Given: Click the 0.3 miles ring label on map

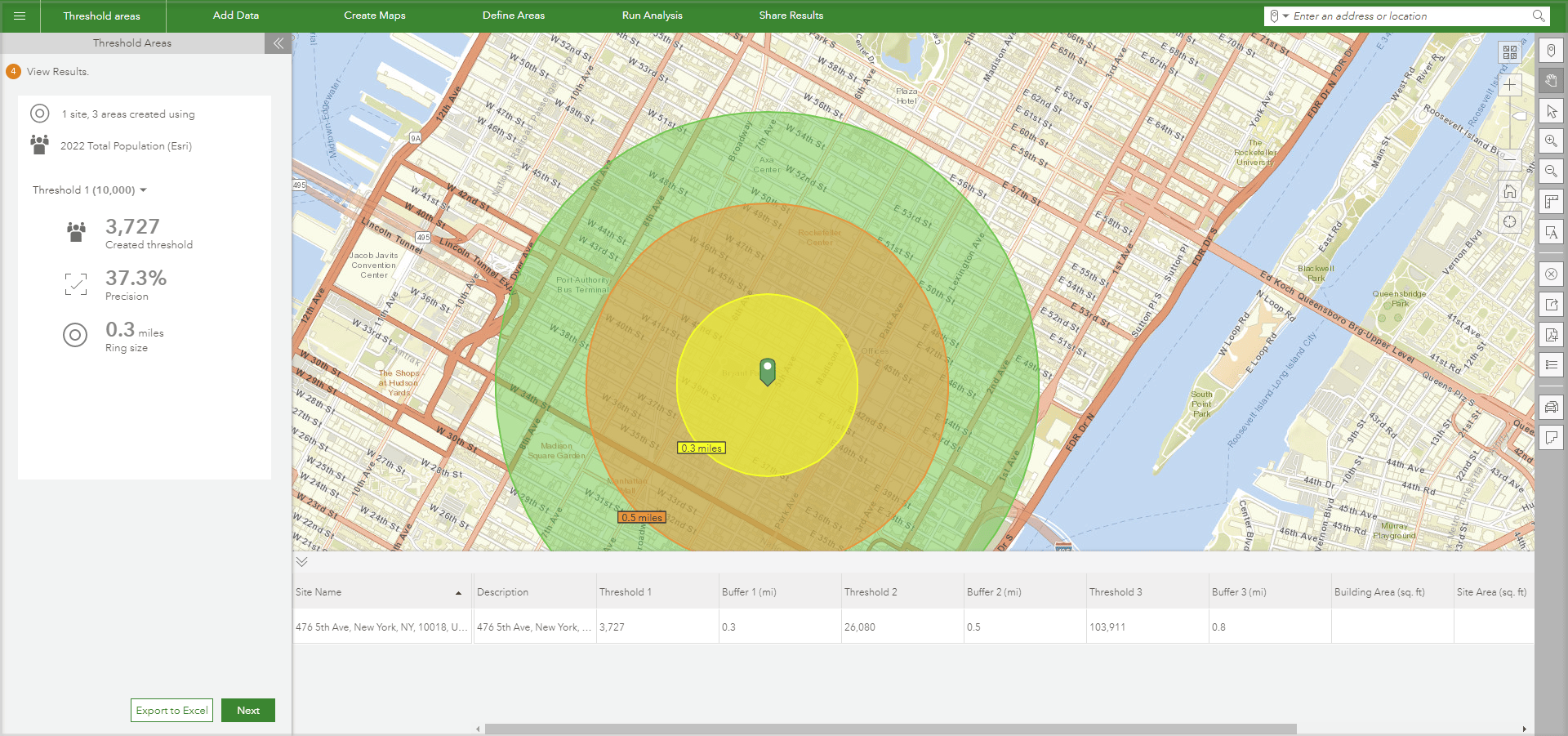Looking at the screenshot, I should (x=702, y=448).
